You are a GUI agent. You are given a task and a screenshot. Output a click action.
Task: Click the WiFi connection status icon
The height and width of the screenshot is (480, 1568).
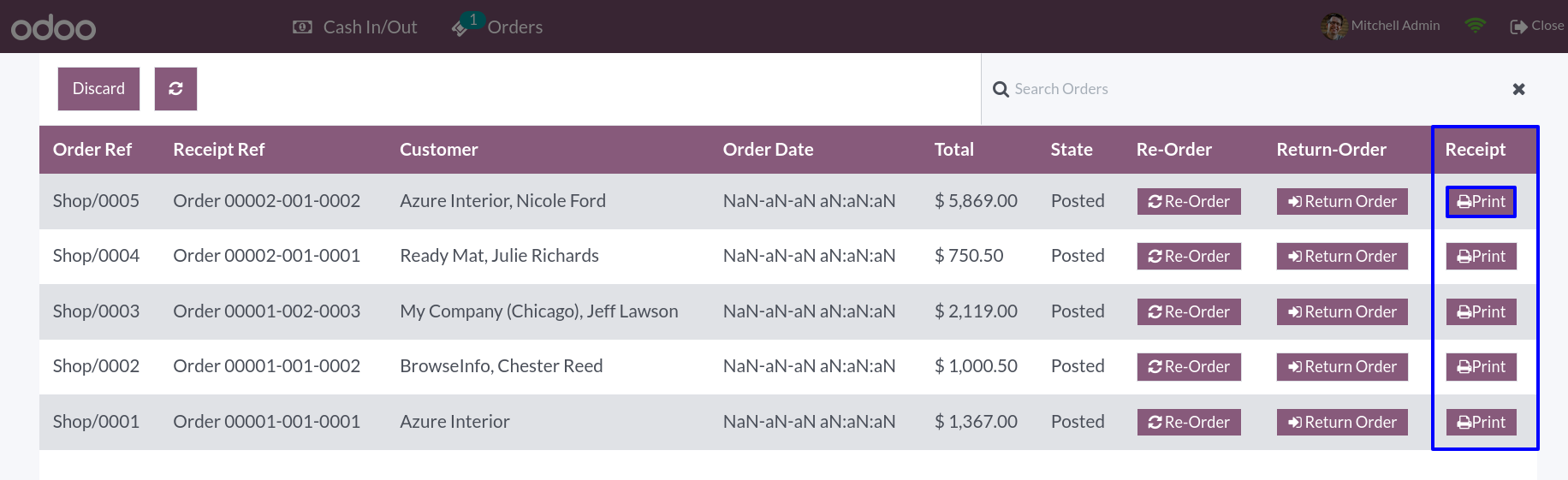pos(1475,26)
